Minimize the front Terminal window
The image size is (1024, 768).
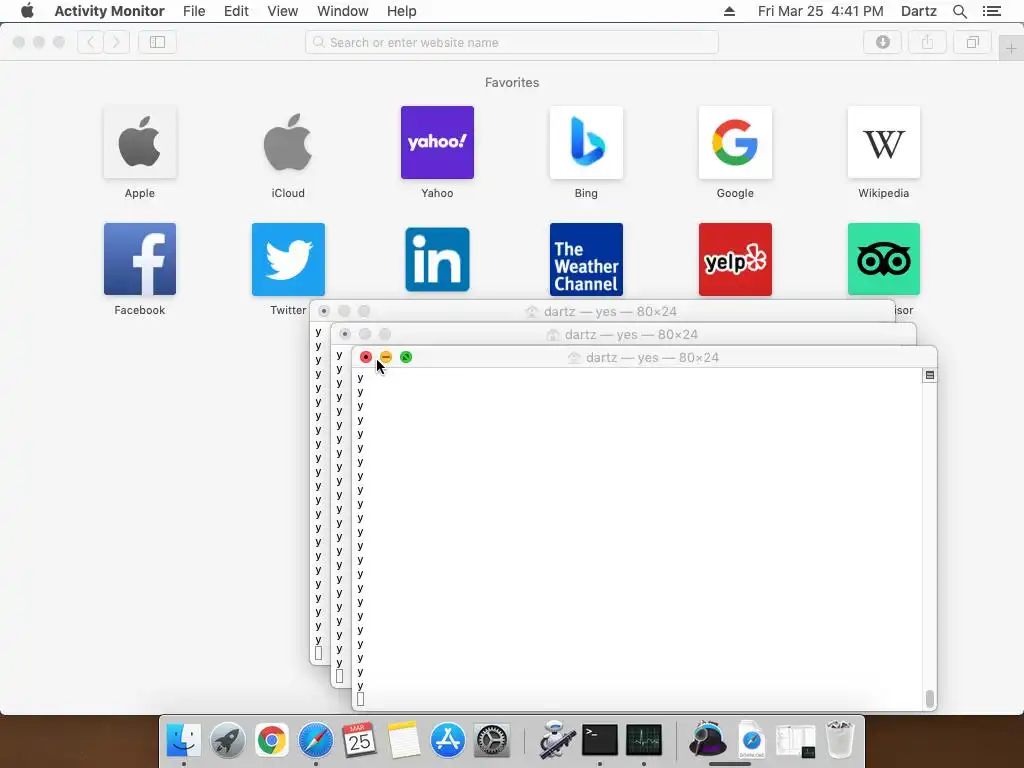coord(386,357)
